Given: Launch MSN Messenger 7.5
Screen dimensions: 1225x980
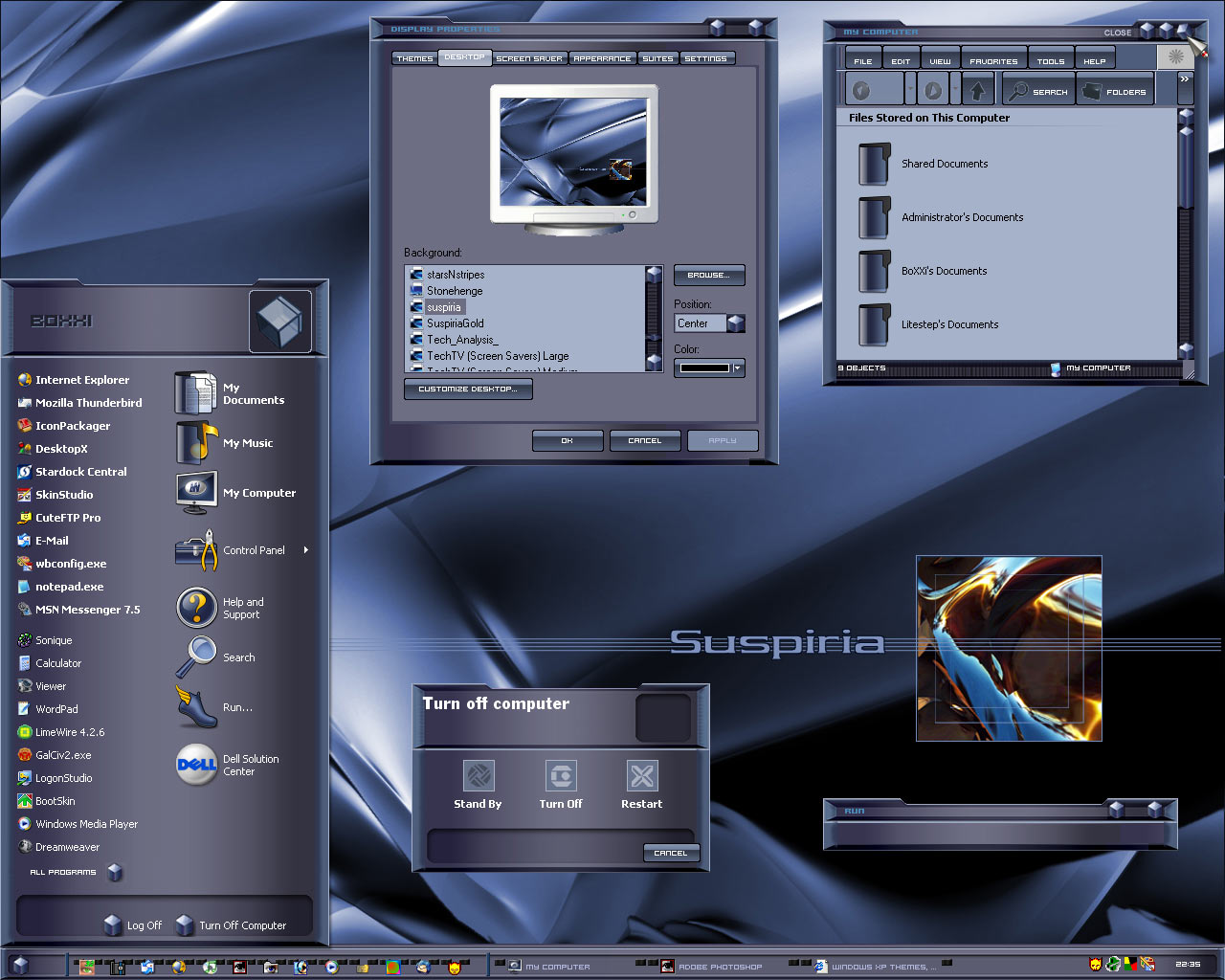Looking at the screenshot, I should (78, 610).
